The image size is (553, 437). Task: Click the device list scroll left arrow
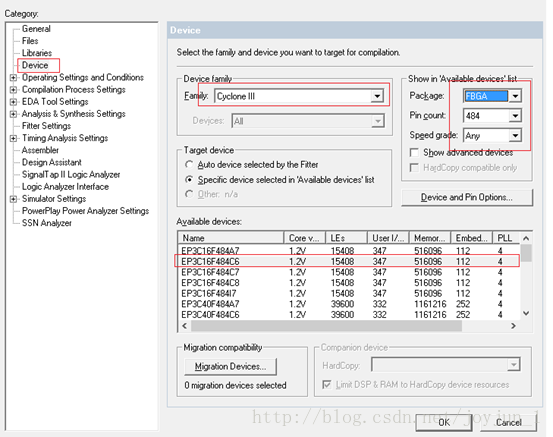coord(185,326)
